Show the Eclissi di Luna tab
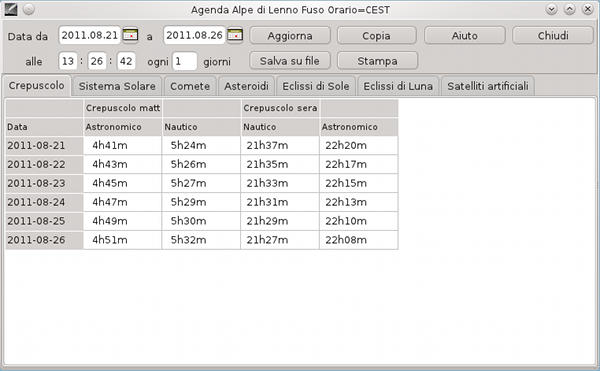The height and width of the screenshot is (371, 600). [398, 86]
